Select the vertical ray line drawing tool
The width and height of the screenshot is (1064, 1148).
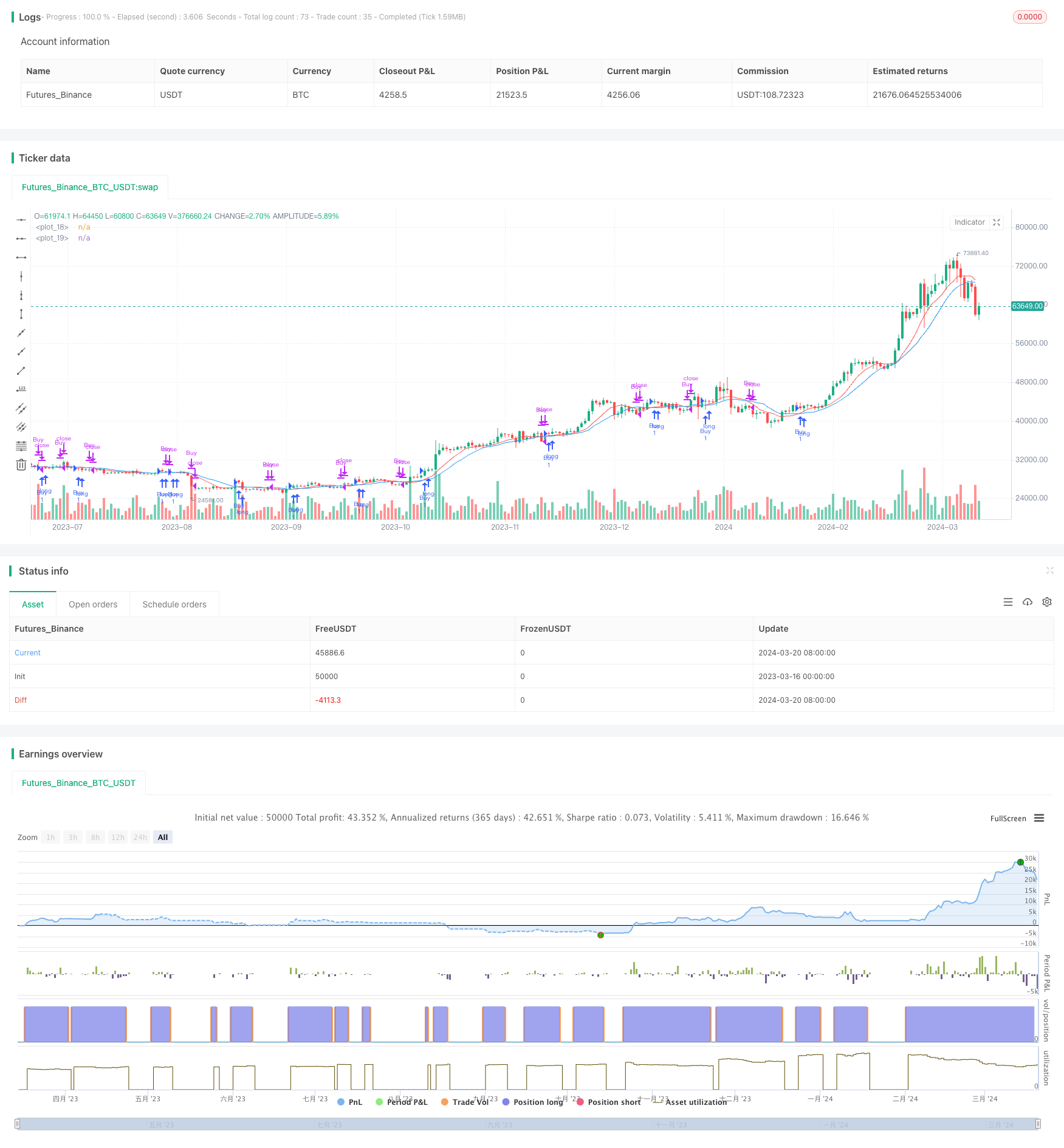click(x=21, y=295)
